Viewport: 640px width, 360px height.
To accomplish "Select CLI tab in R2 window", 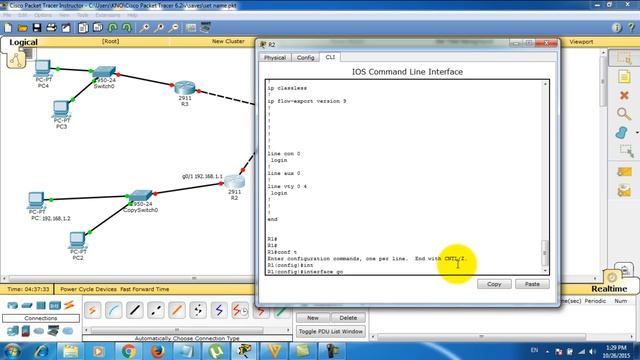I will pyautogui.click(x=330, y=57).
